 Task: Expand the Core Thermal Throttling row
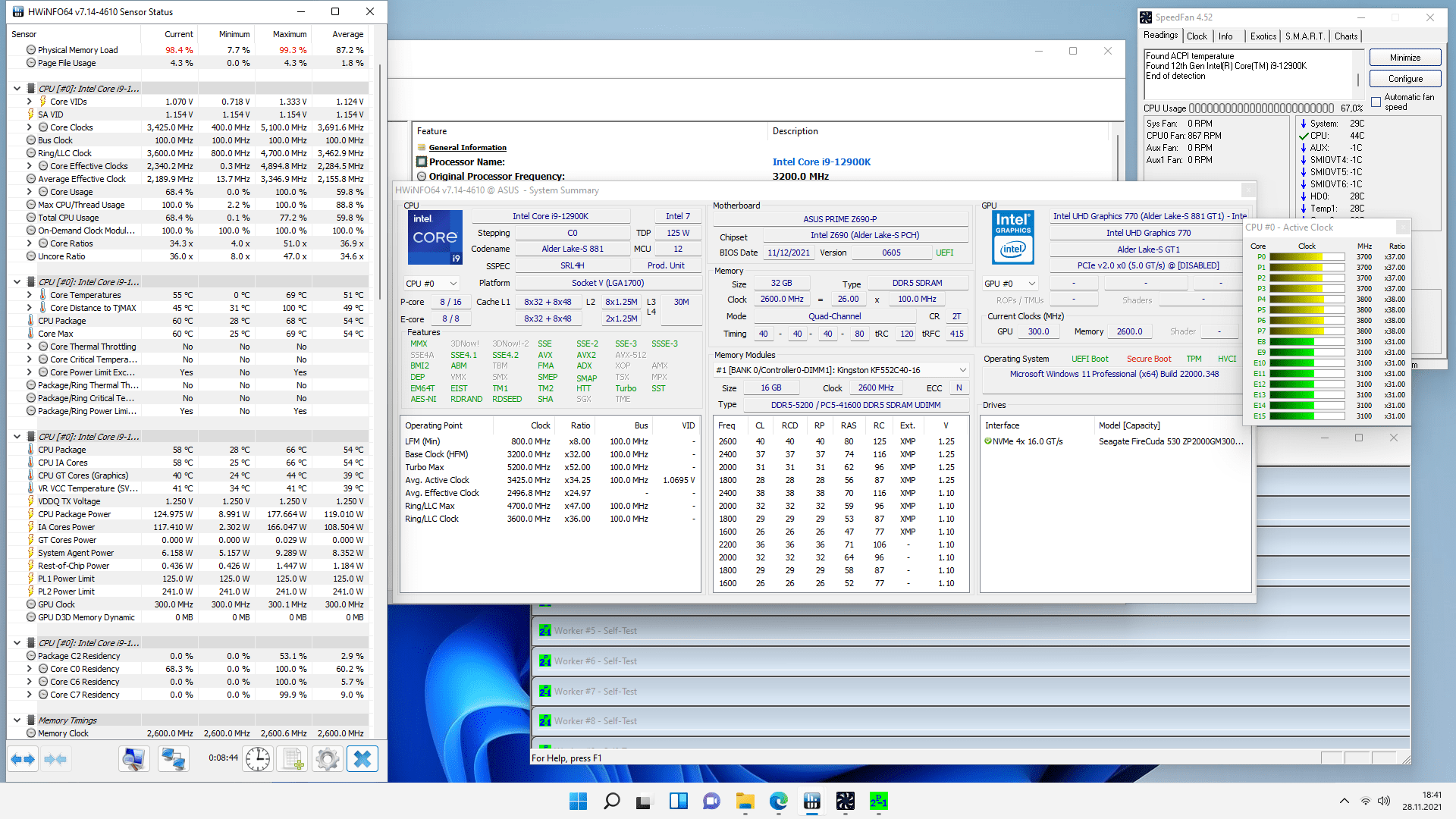click(x=30, y=347)
